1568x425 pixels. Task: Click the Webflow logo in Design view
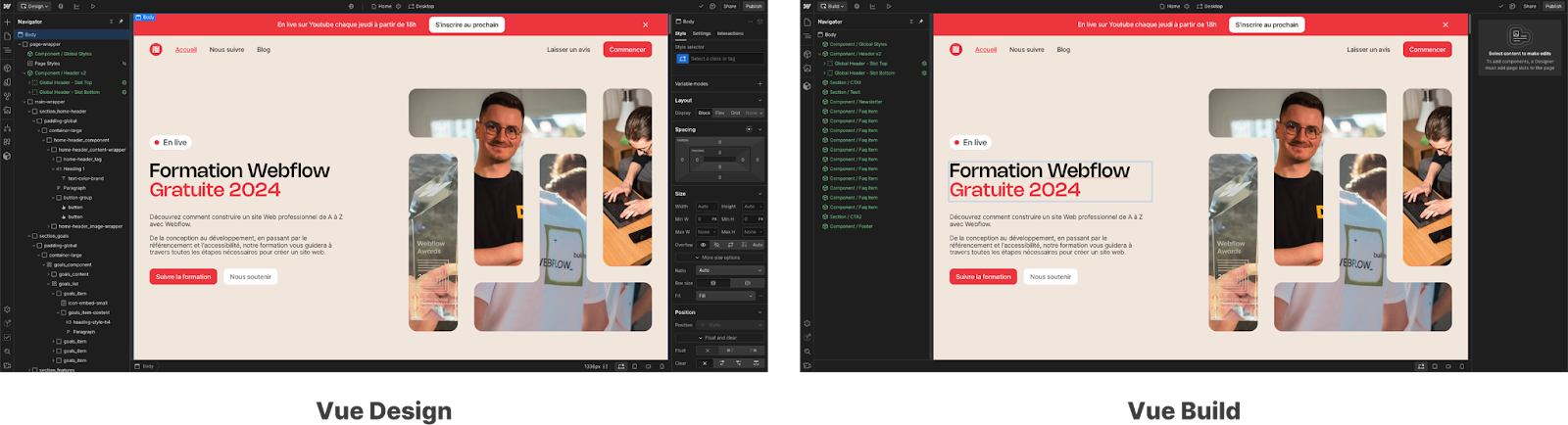[x=7, y=6]
